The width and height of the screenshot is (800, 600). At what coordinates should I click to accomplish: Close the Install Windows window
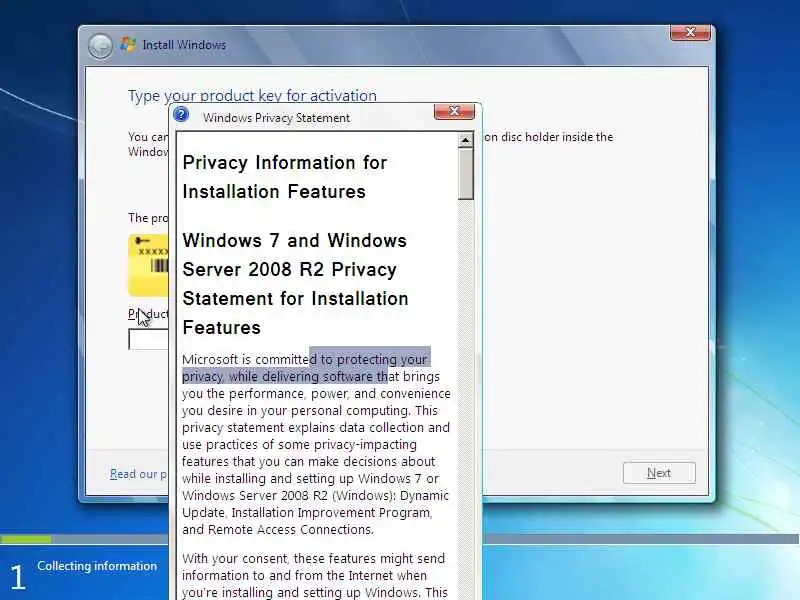tap(690, 33)
